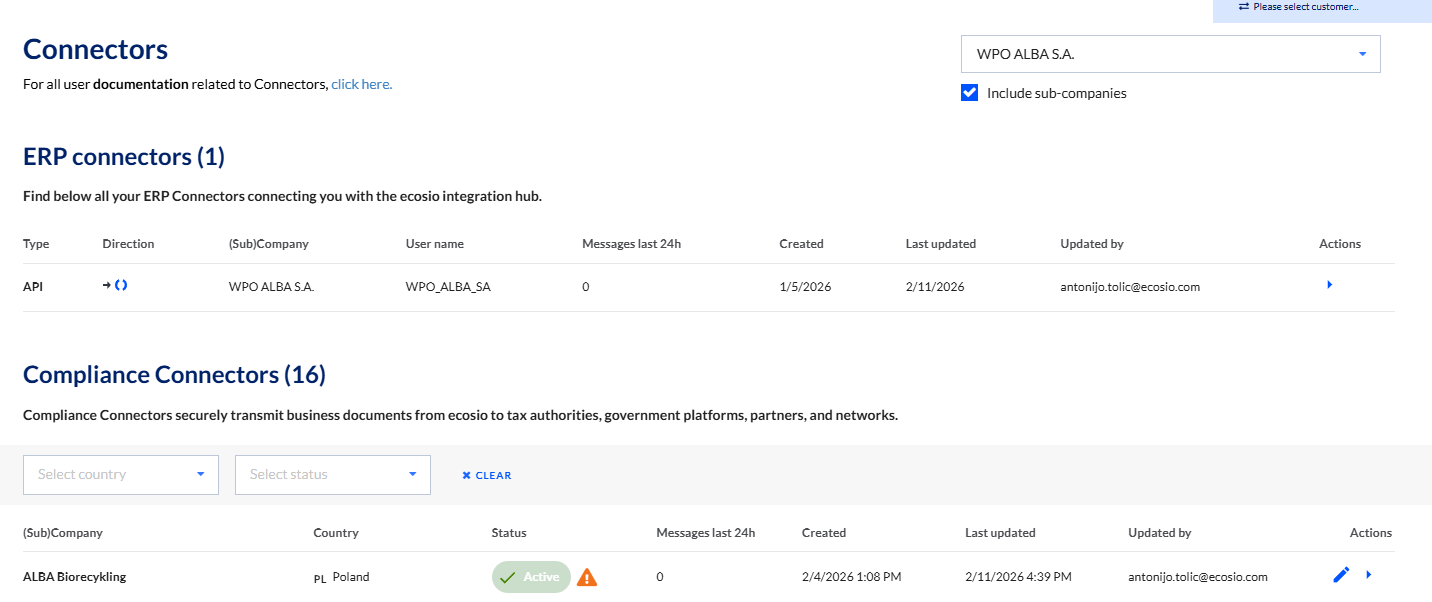Click the 2/4/2026 1:08 PM created timestamp

pos(852,577)
